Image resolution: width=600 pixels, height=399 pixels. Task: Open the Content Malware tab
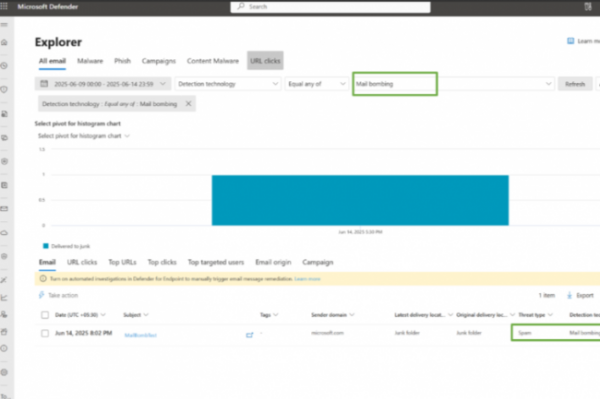pos(213,61)
